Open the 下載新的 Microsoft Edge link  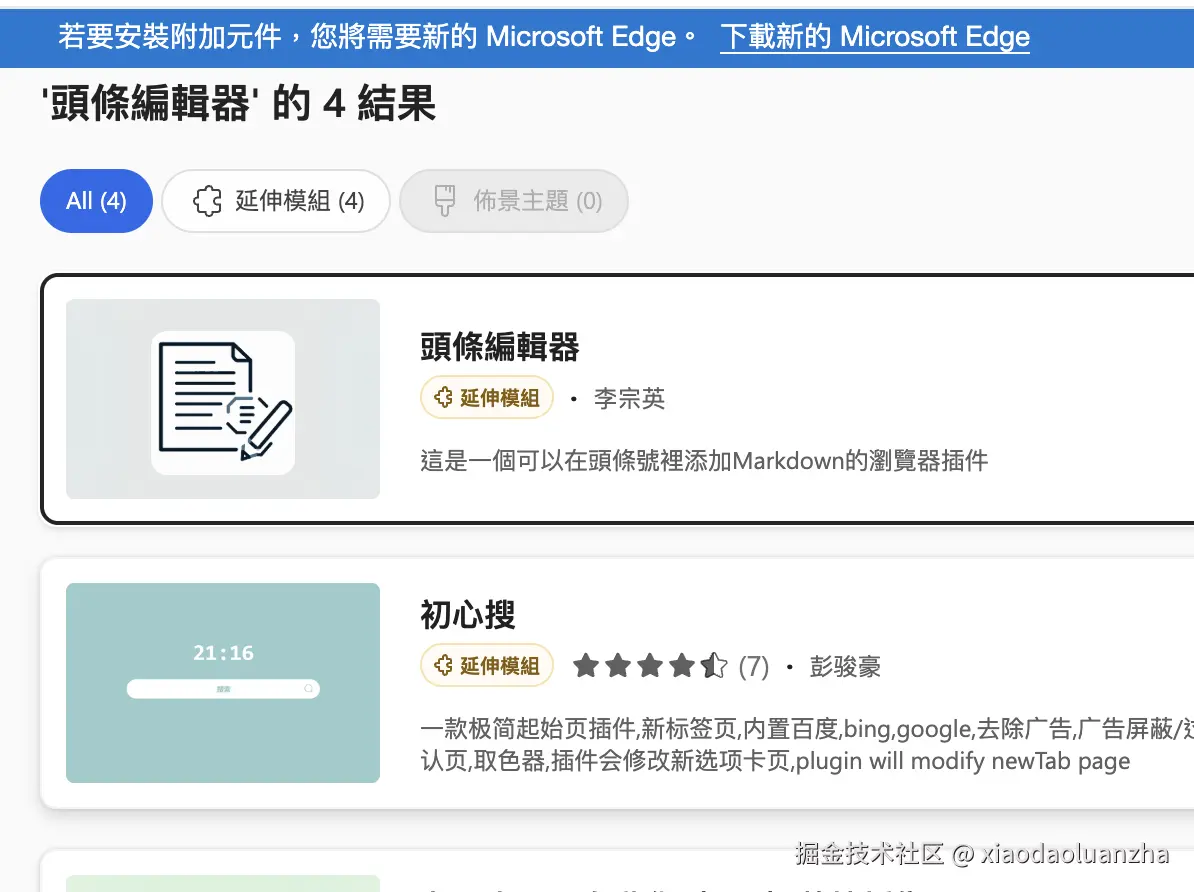(875, 36)
